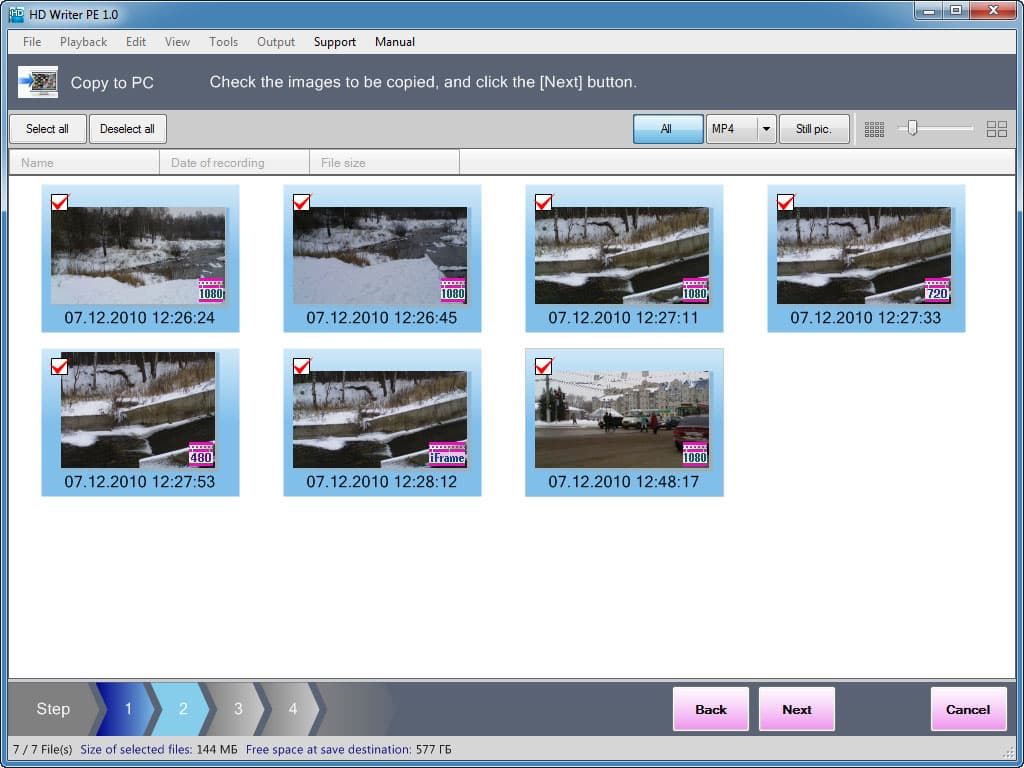This screenshot has width=1024, height=768.
Task: Click iFrame badge on 12:28:12 clip
Action: coord(447,455)
